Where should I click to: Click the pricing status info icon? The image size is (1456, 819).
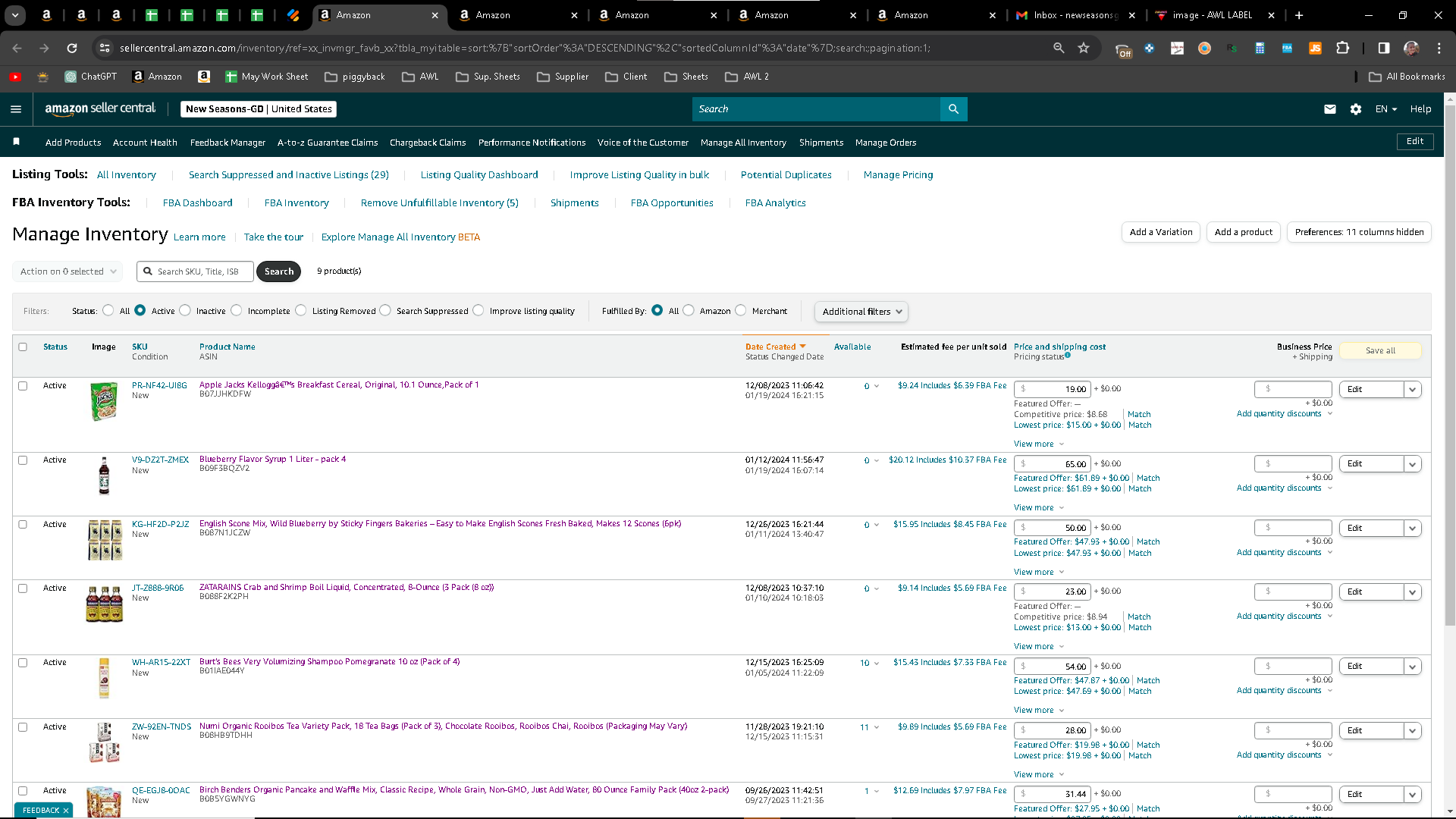(x=1068, y=355)
